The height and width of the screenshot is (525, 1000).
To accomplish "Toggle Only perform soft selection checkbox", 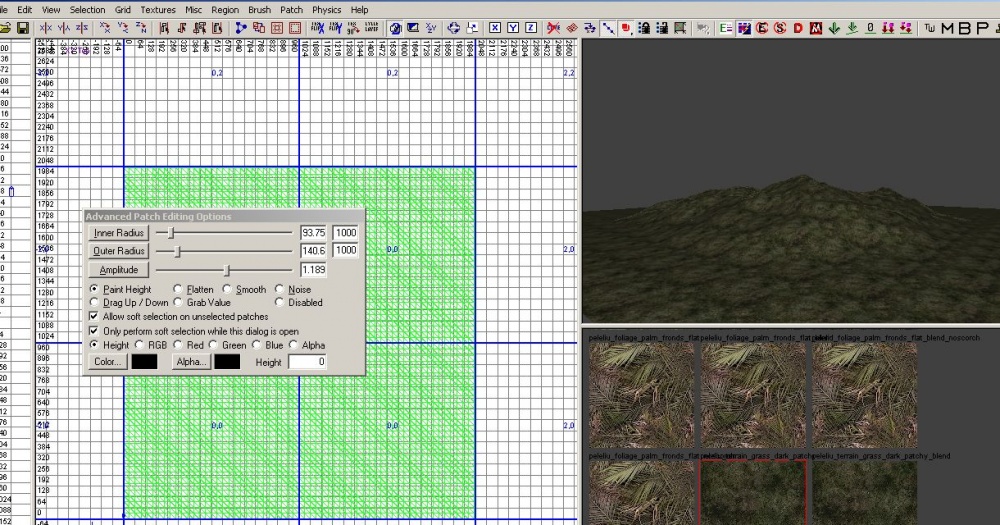I will (x=95, y=331).
